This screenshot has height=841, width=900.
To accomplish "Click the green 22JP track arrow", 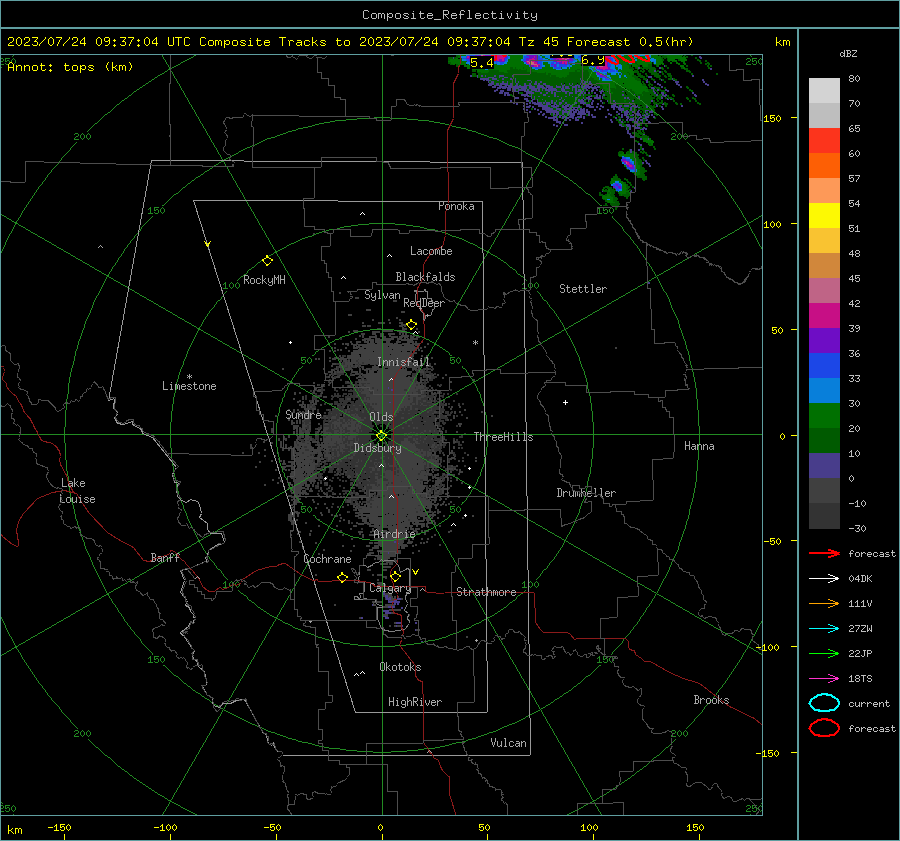I will [x=824, y=653].
